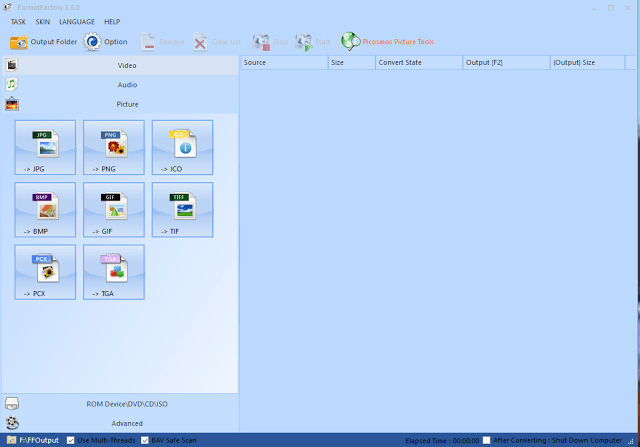Viewport: 640px width, 447px height.
Task: Expand the Video category panel
Action: [x=120, y=65]
